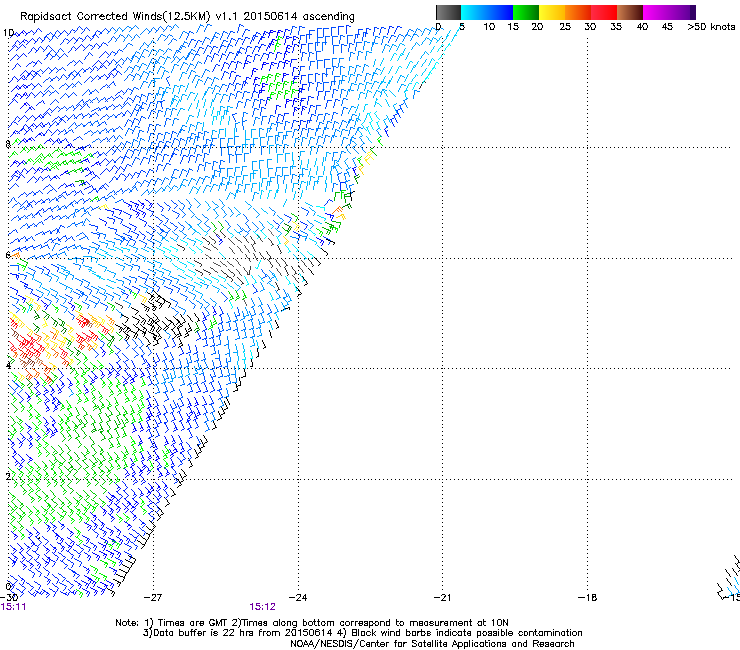Click the longitude label '-24' on the bottom axis

pos(298,598)
